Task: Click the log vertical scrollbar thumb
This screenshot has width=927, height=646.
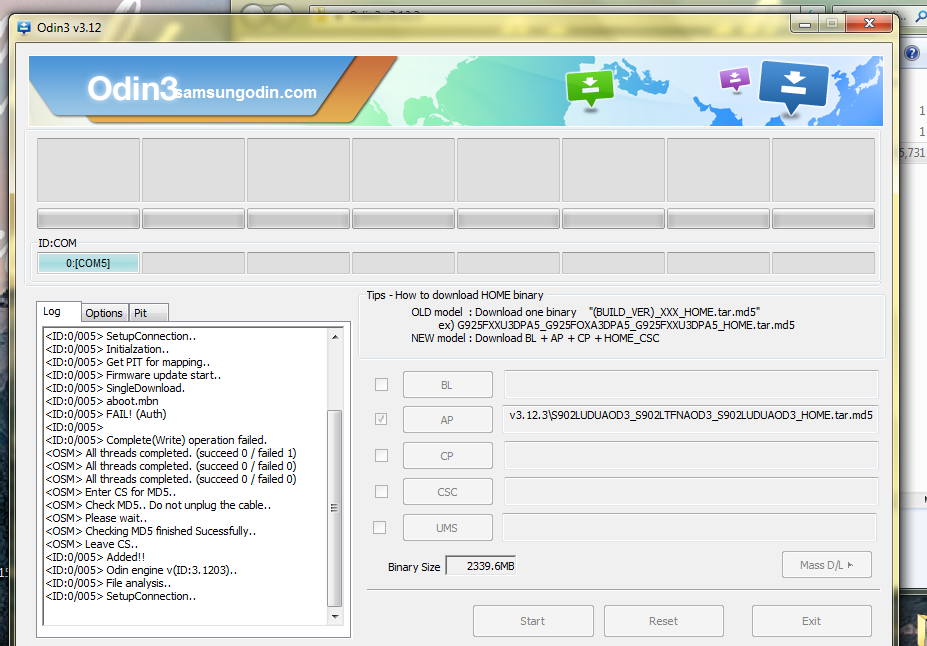Action: [335, 508]
